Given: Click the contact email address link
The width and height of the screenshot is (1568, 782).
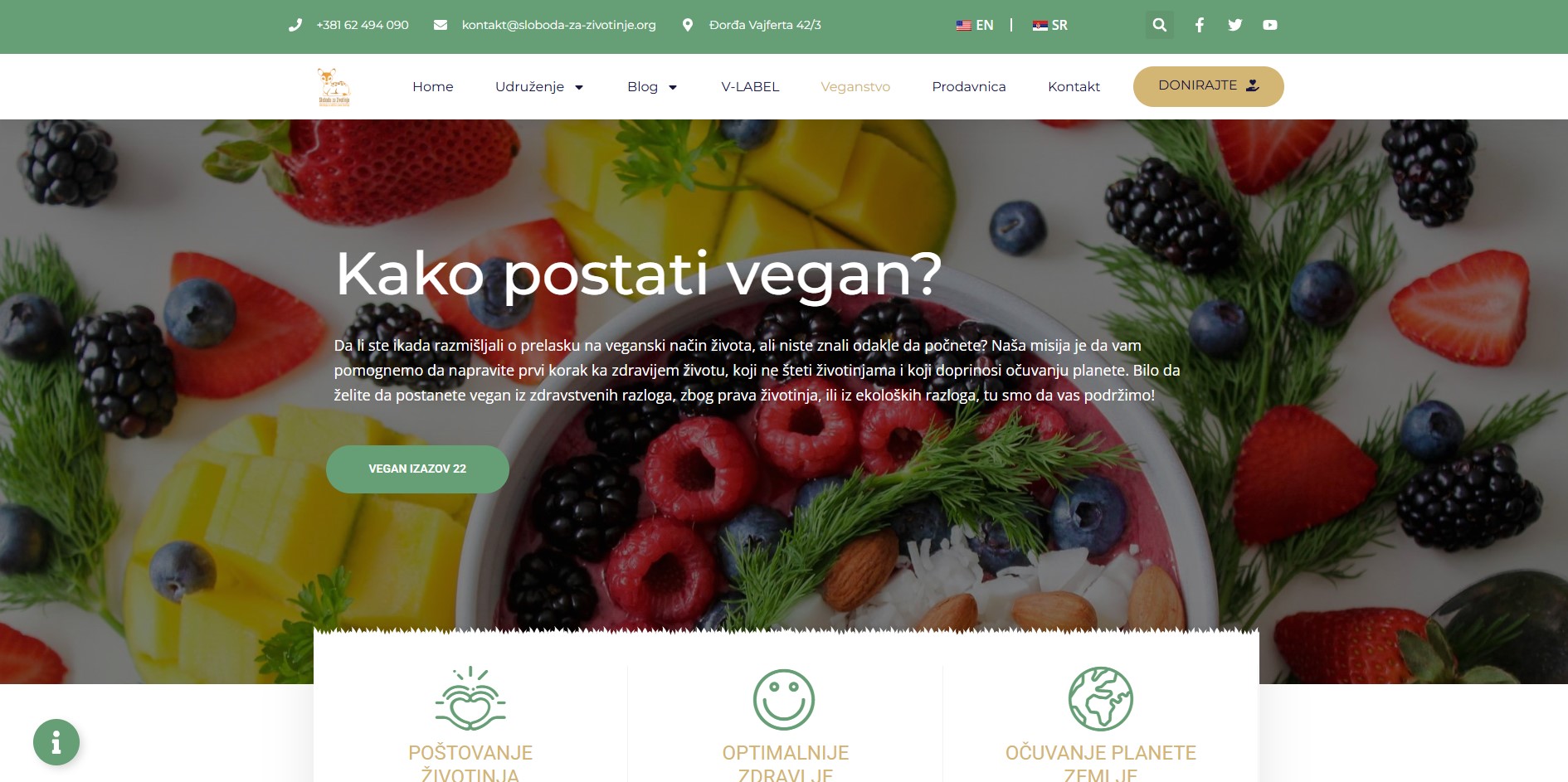Looking at the screenshot, I should coord(558,25).
